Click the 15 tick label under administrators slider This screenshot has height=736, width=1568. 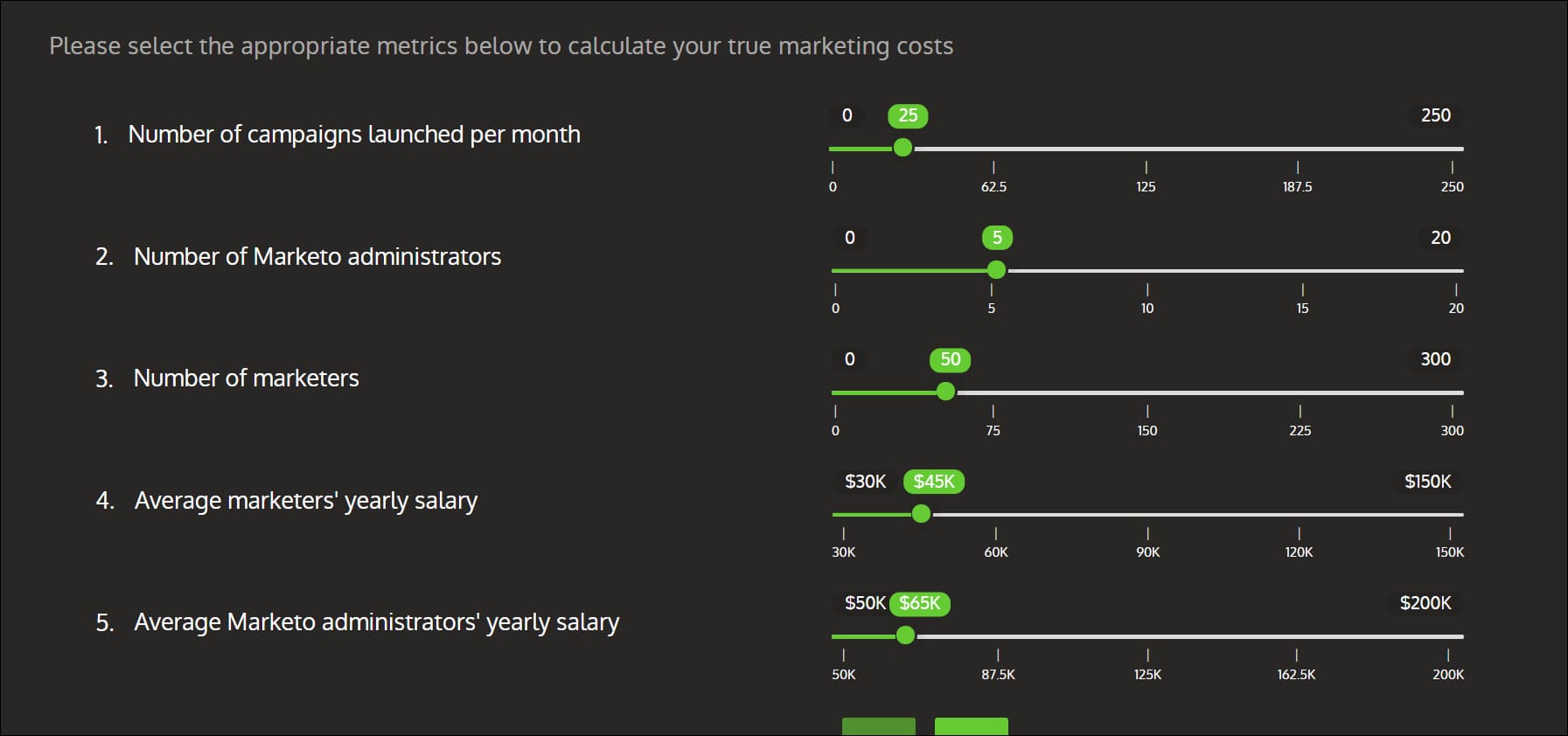(1302, 309)
